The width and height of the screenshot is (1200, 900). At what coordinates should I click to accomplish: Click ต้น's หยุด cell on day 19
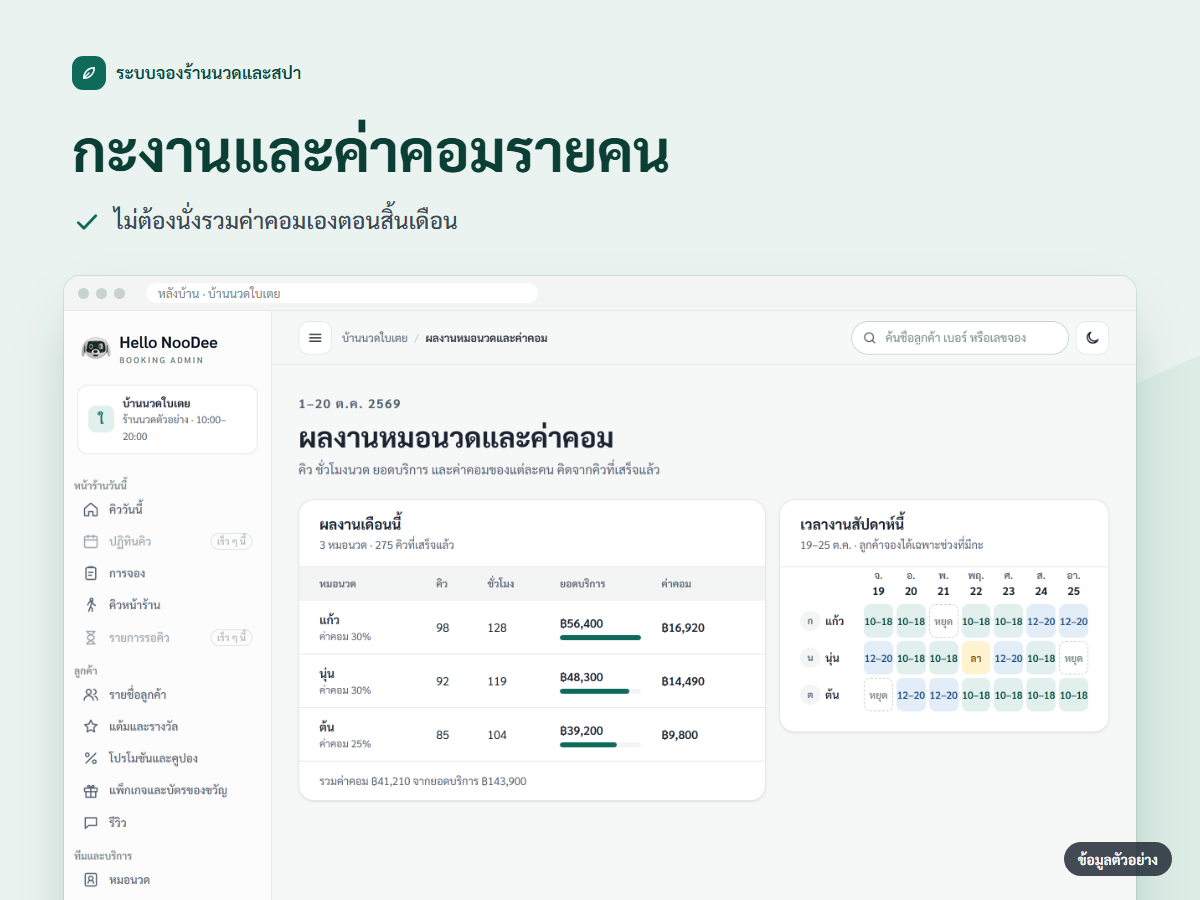point(878,695)
